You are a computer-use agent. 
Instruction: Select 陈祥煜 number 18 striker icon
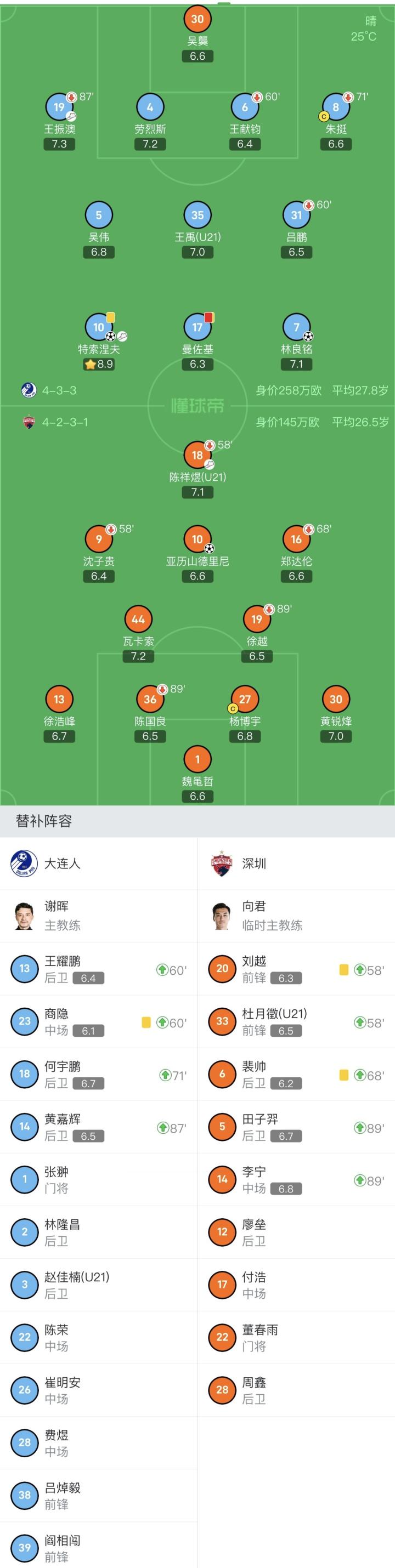tap(197, 455)
